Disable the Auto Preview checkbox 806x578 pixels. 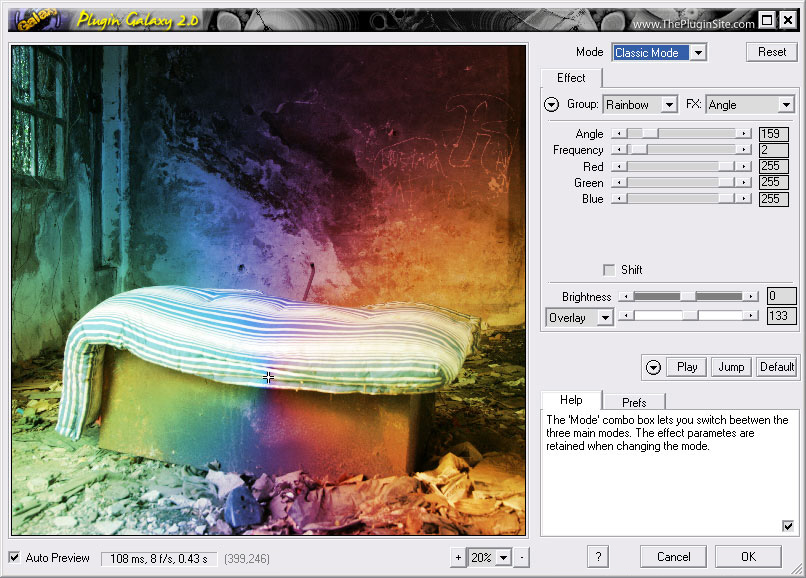tap(14, 557)
